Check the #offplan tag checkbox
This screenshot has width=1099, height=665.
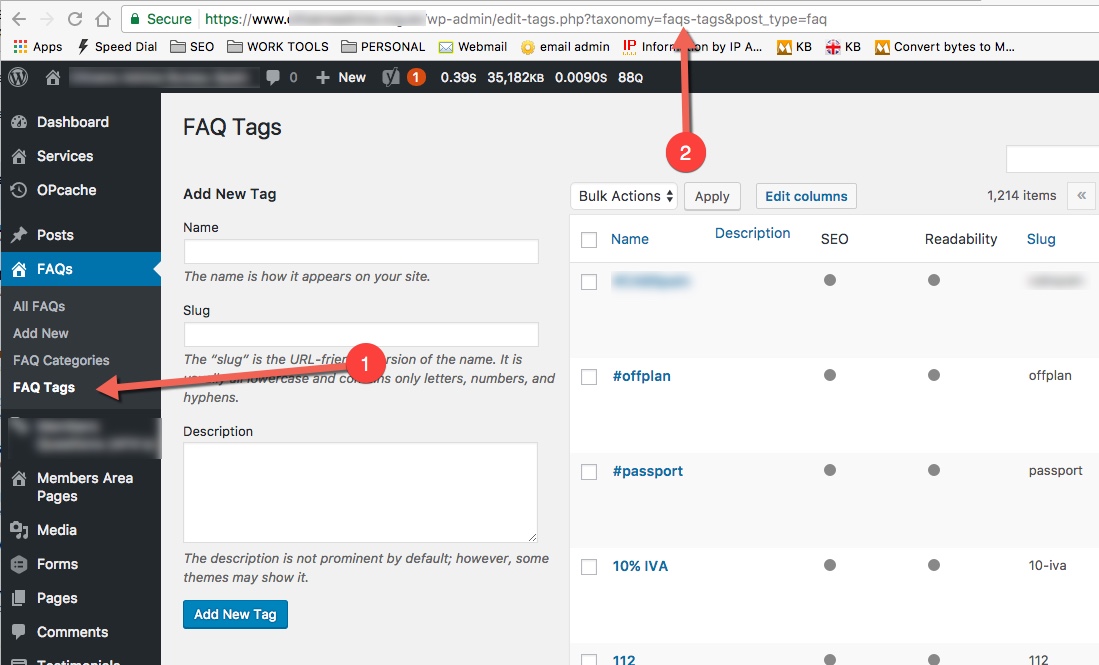[x=589, y=377]
